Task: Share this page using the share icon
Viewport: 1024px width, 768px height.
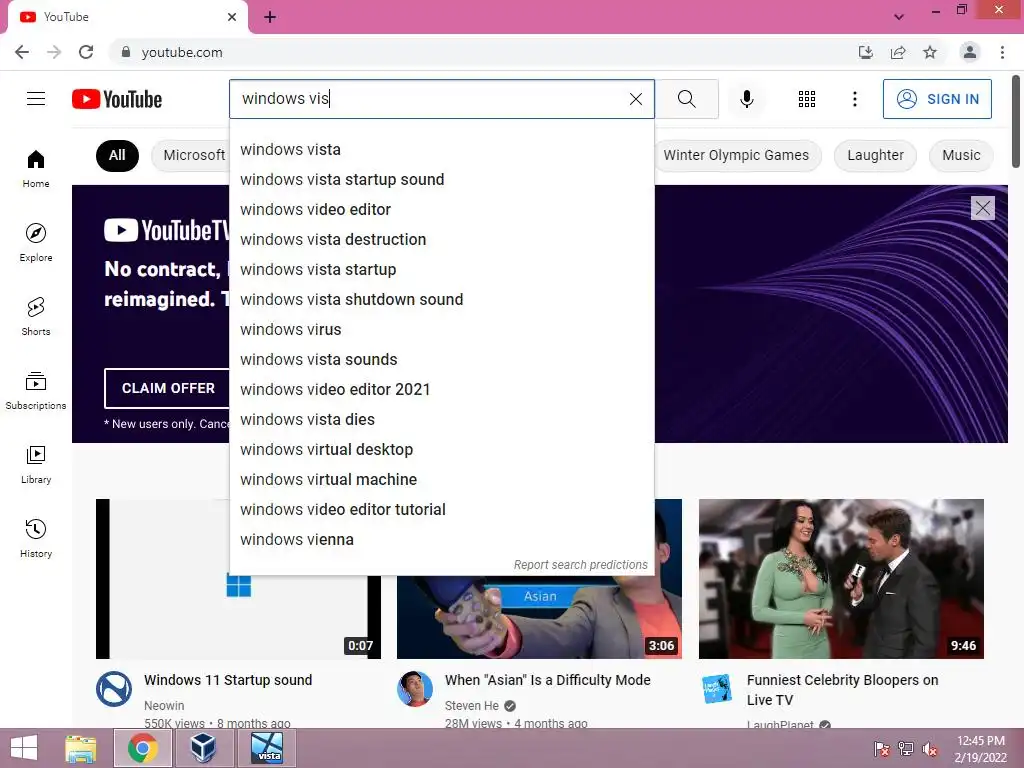Action: (x=898, y=52)
